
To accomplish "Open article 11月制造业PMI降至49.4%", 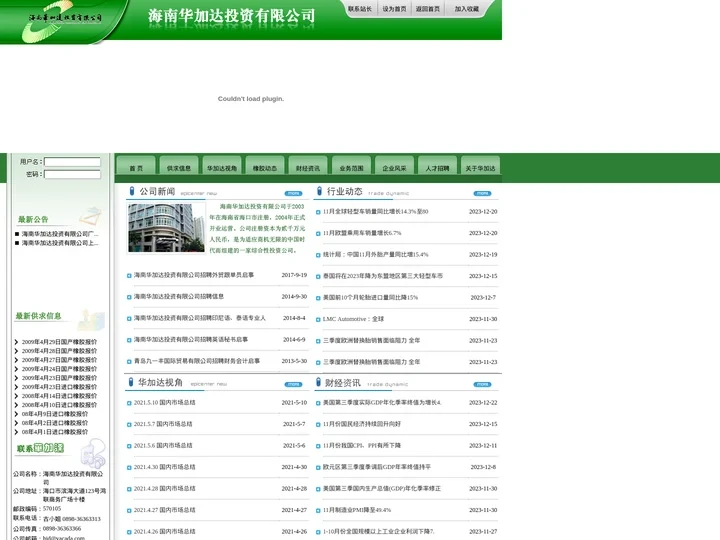I will 357,510.
